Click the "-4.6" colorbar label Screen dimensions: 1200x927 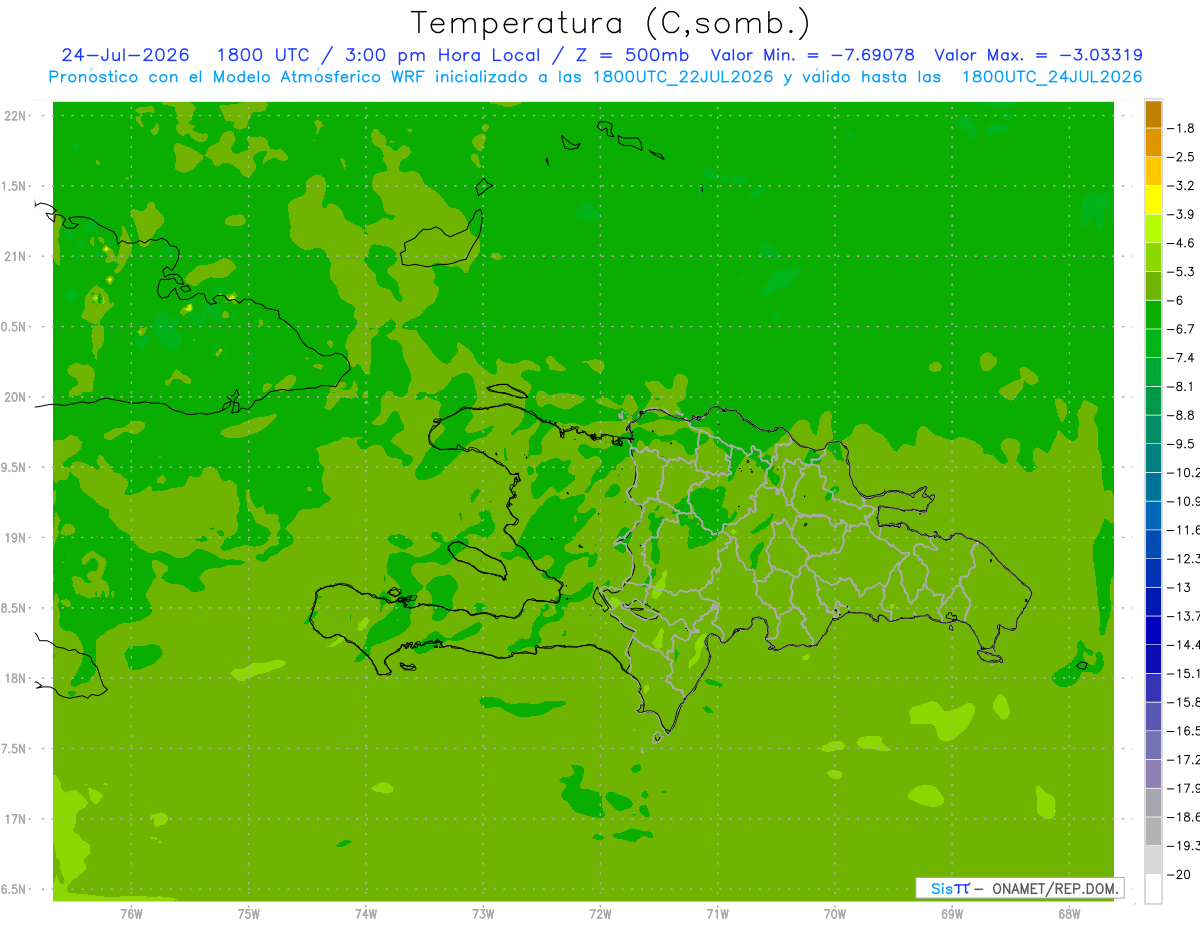click(x=1182, y=243)
